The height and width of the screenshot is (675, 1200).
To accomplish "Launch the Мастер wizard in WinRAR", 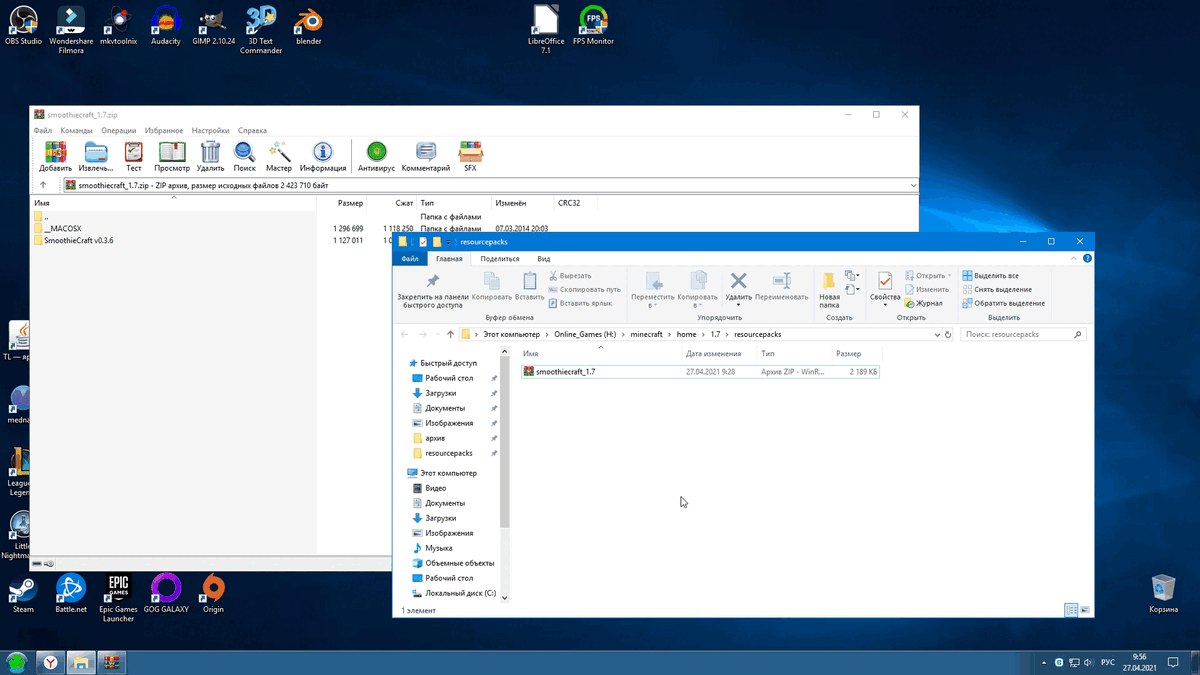I will [279, 156].
